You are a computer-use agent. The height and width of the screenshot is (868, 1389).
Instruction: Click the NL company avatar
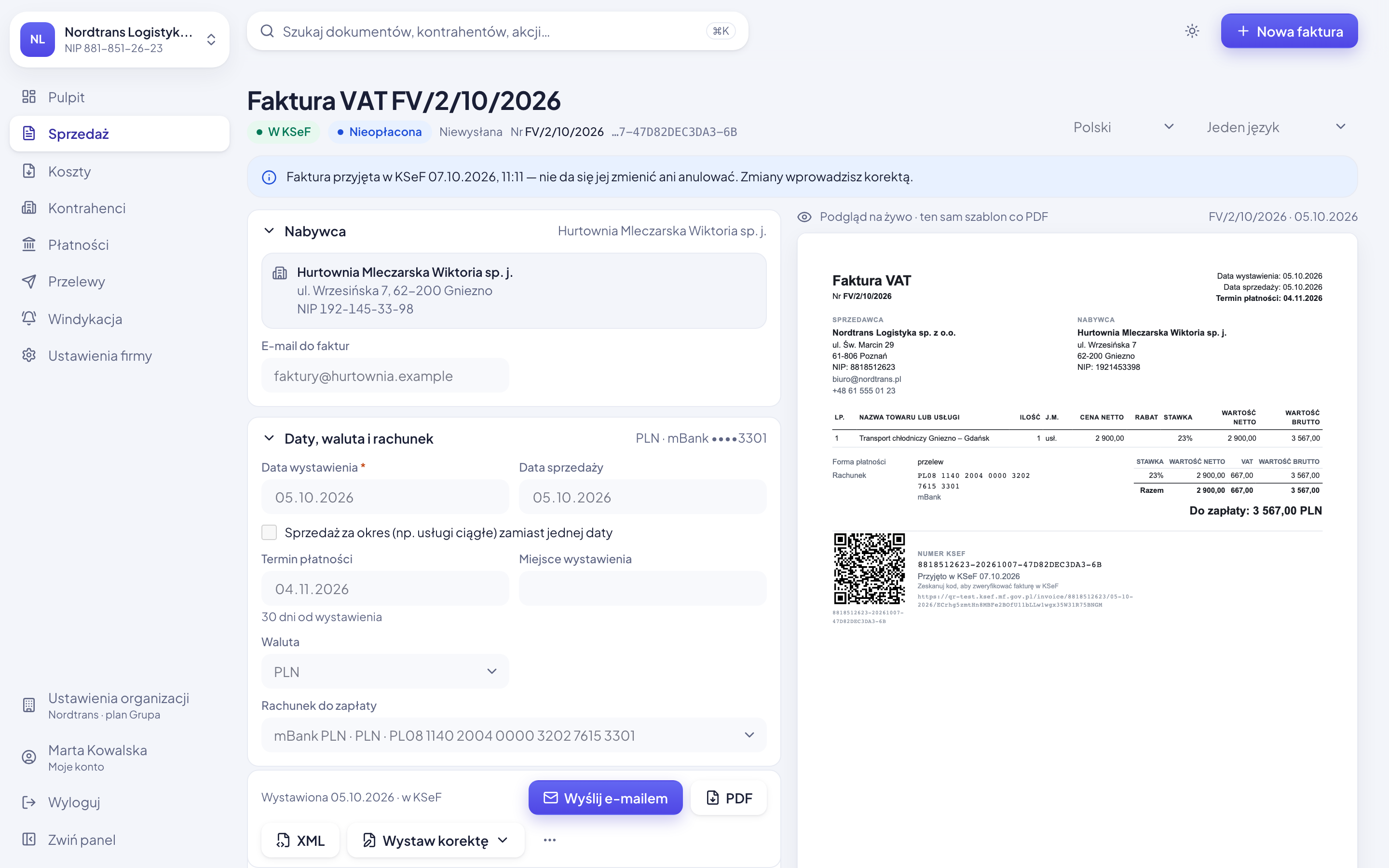(37, 39)
